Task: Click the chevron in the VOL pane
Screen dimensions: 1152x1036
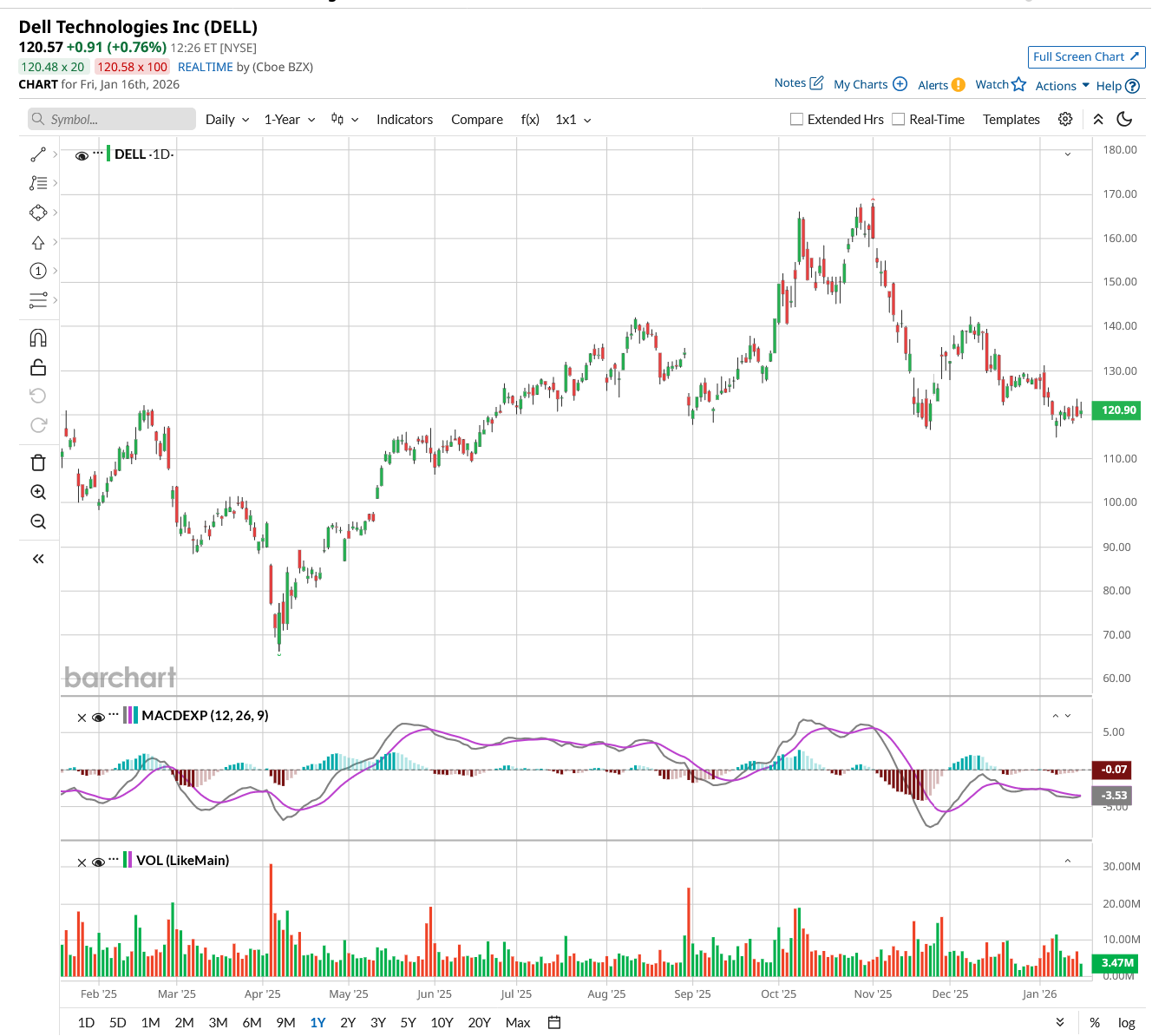Action: [x=1068, y=861]
